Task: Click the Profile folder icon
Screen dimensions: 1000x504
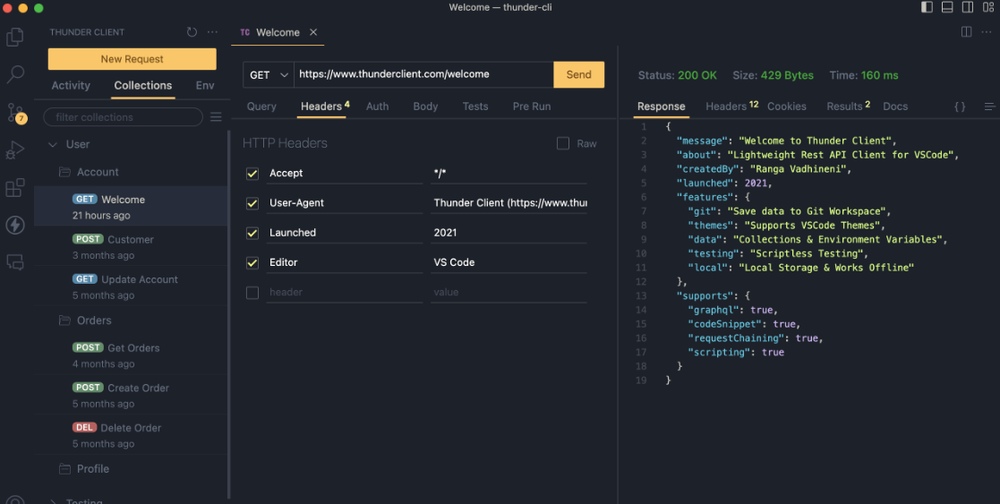Action: point(64,469)
